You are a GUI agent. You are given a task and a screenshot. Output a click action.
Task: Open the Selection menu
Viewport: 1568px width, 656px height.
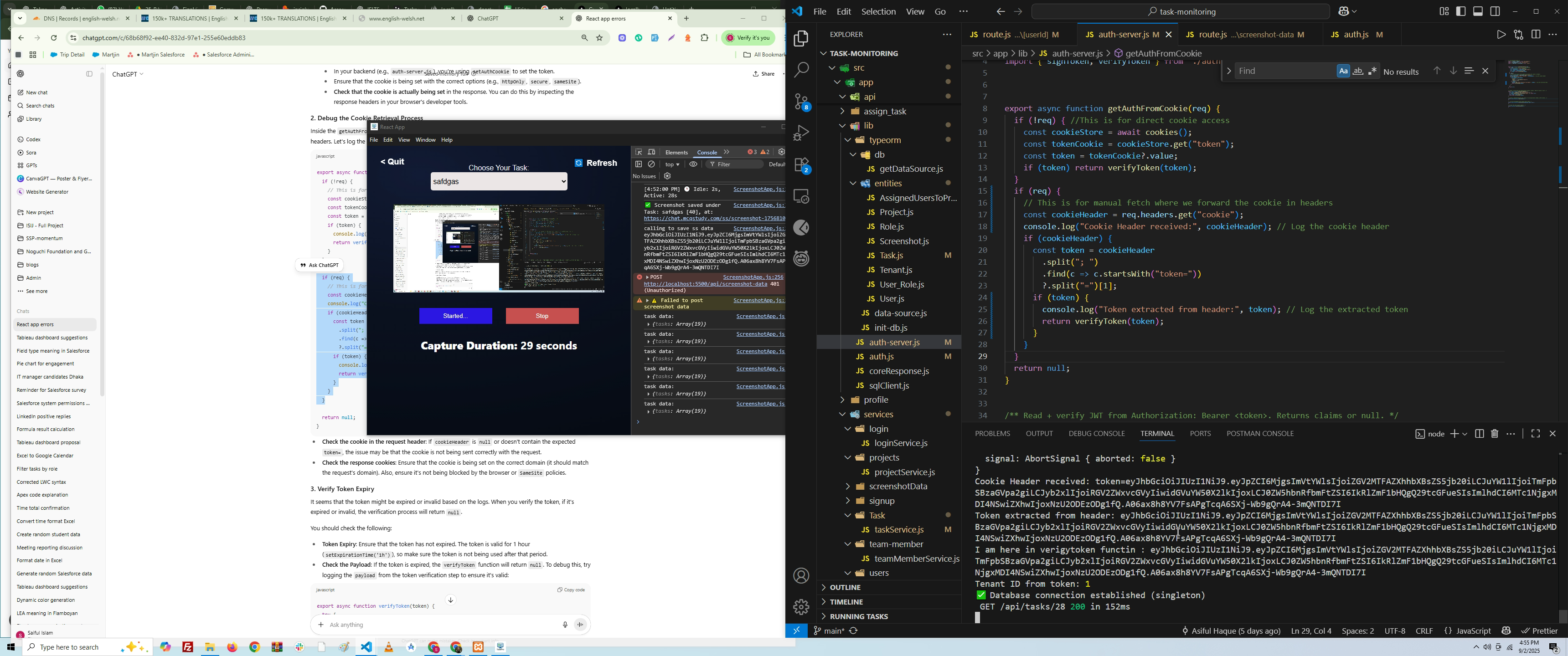click(x=878, y=11)
